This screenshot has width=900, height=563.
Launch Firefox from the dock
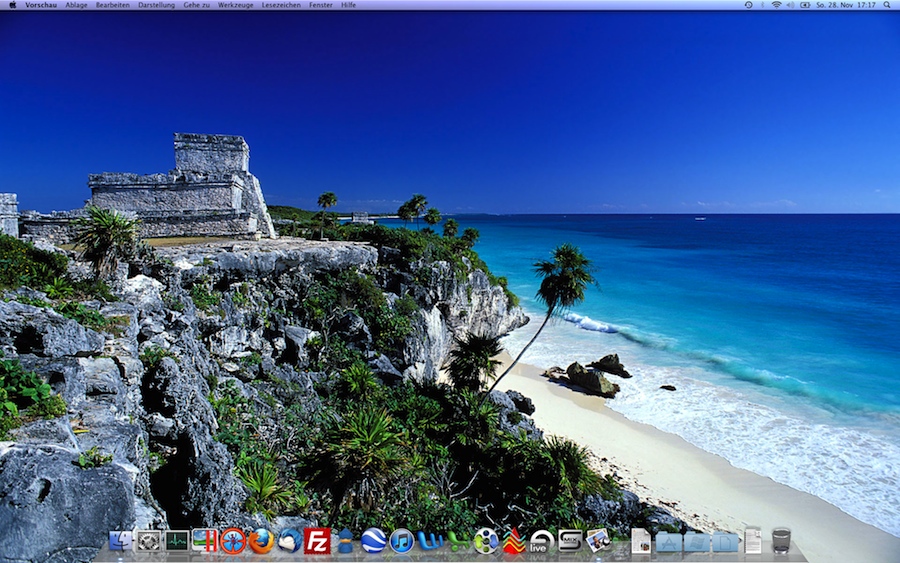pyautogui.click(x=261, y=541)
